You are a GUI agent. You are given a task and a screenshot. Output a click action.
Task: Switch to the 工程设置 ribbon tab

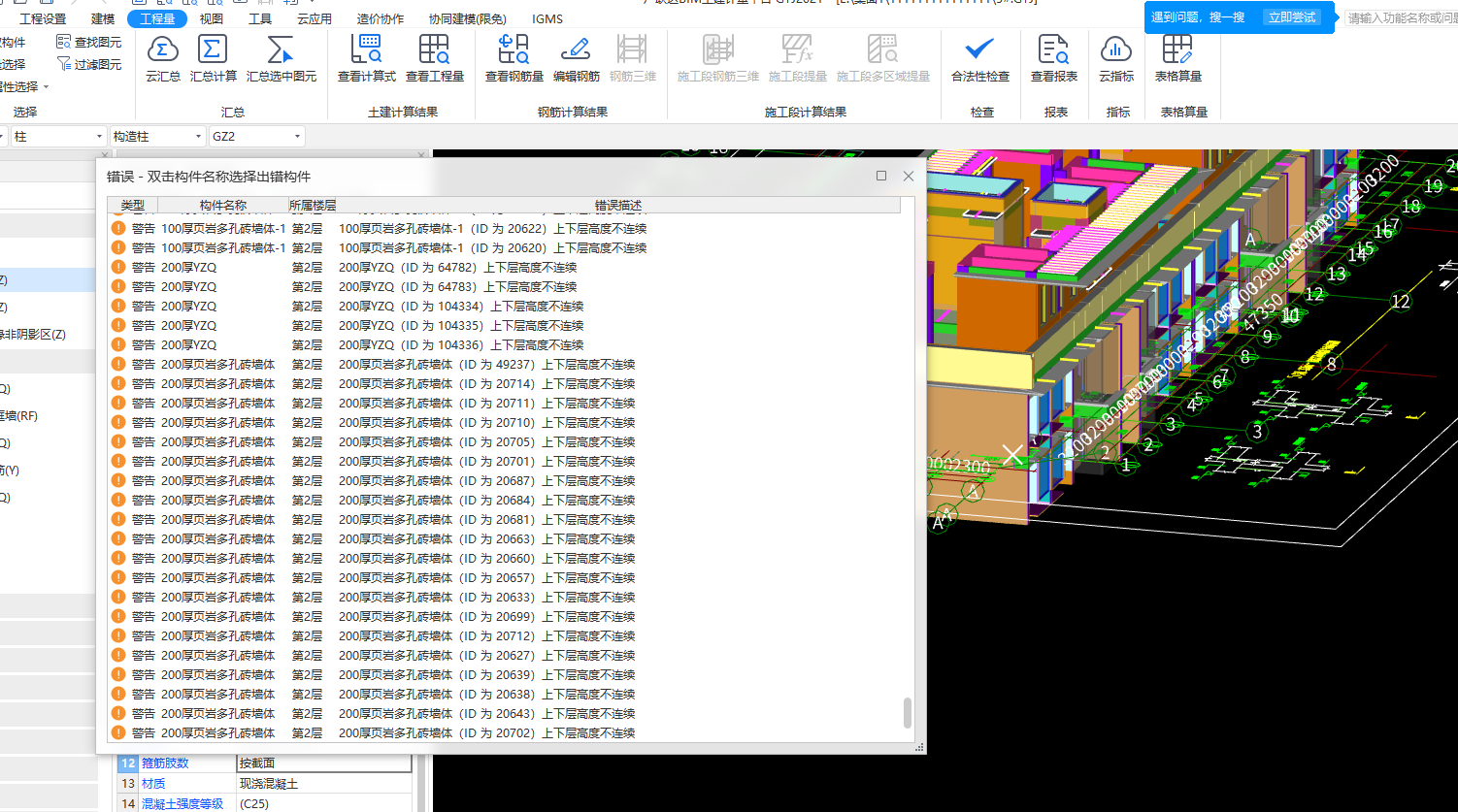coord(43,18)
